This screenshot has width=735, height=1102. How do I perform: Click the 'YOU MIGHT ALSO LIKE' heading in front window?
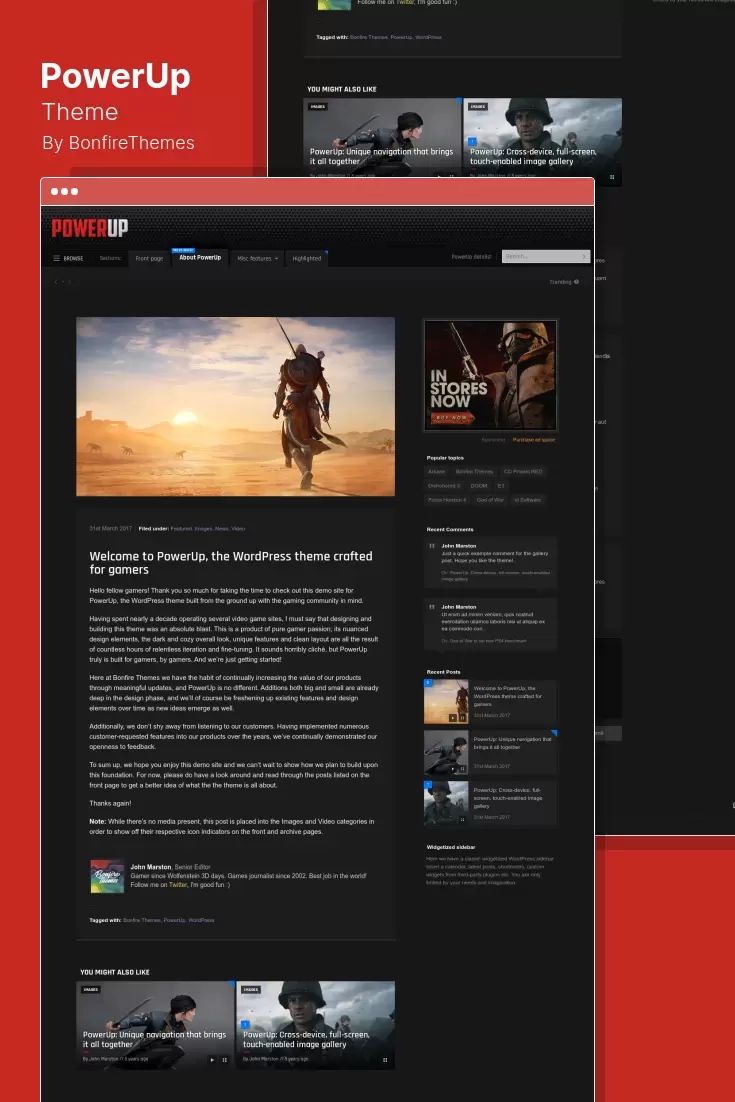[x=115, y=972]
